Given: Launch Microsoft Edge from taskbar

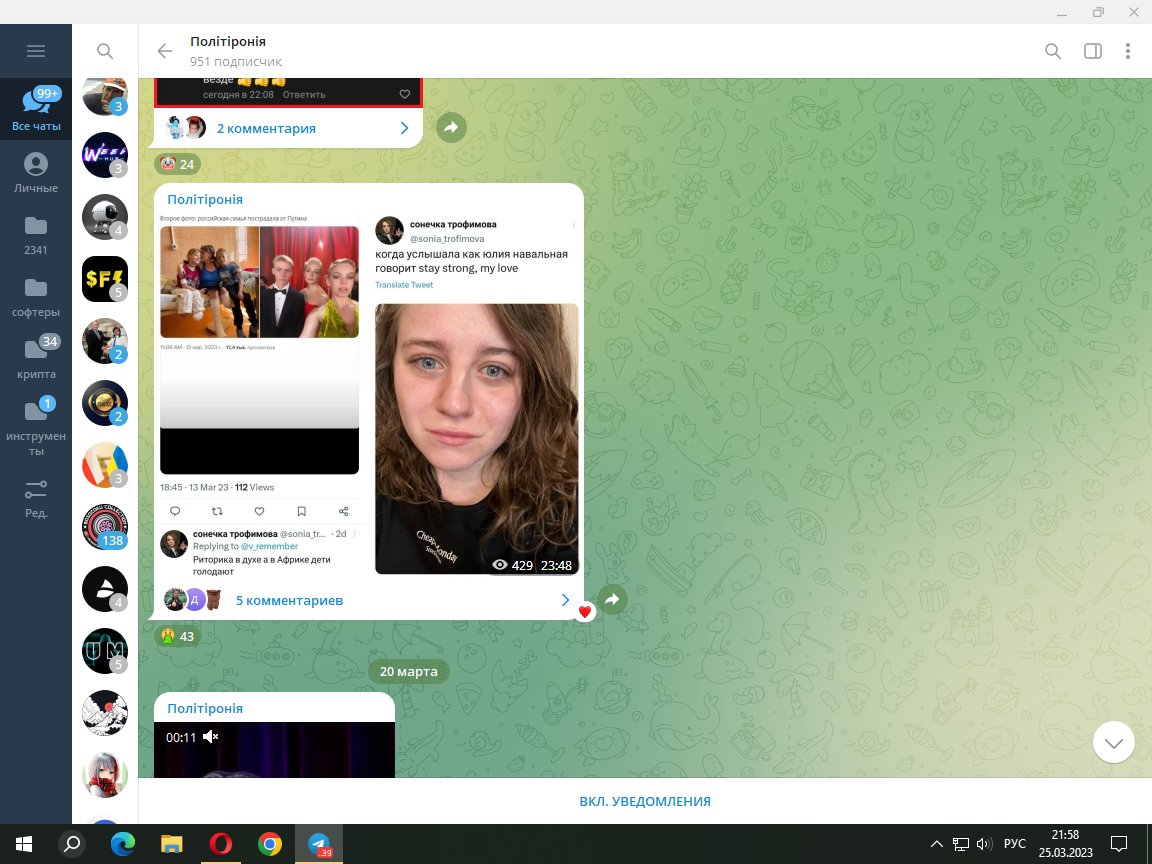Looking at the screenshot, I should point(123,844).
